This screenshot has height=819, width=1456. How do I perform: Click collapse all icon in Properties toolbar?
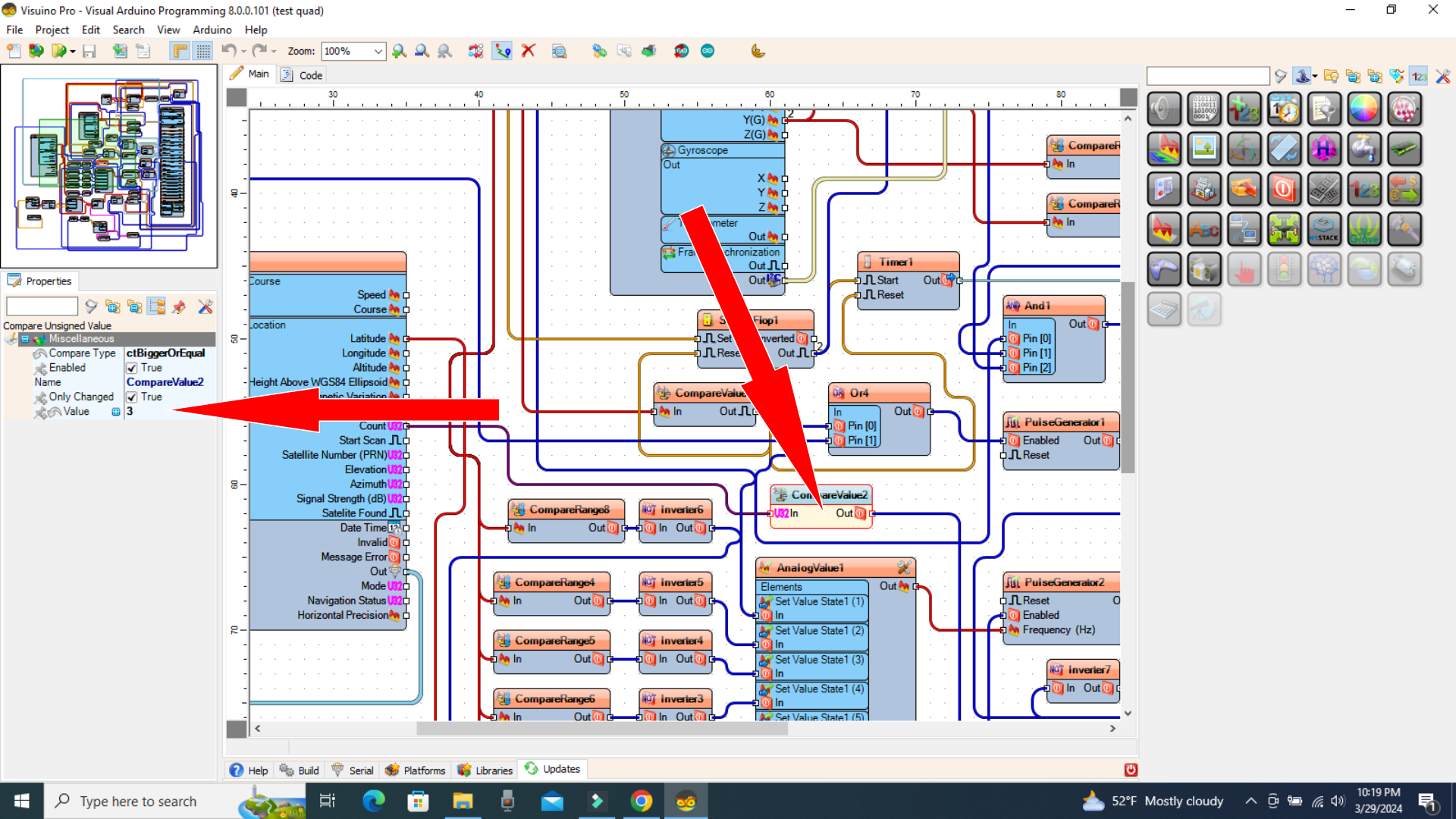[135, 306]
